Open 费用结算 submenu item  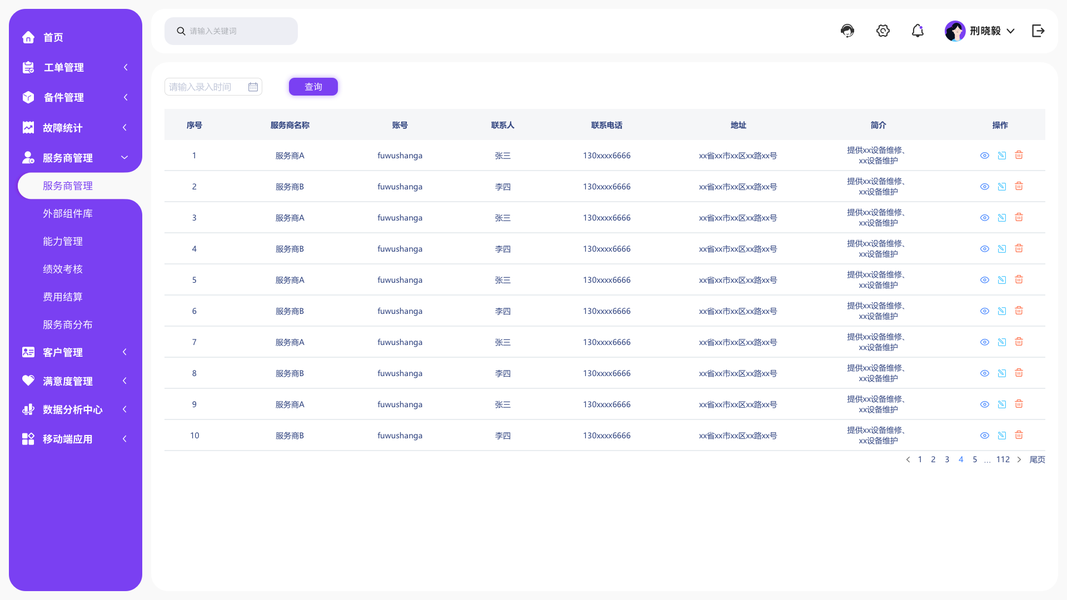click(63, 297)
